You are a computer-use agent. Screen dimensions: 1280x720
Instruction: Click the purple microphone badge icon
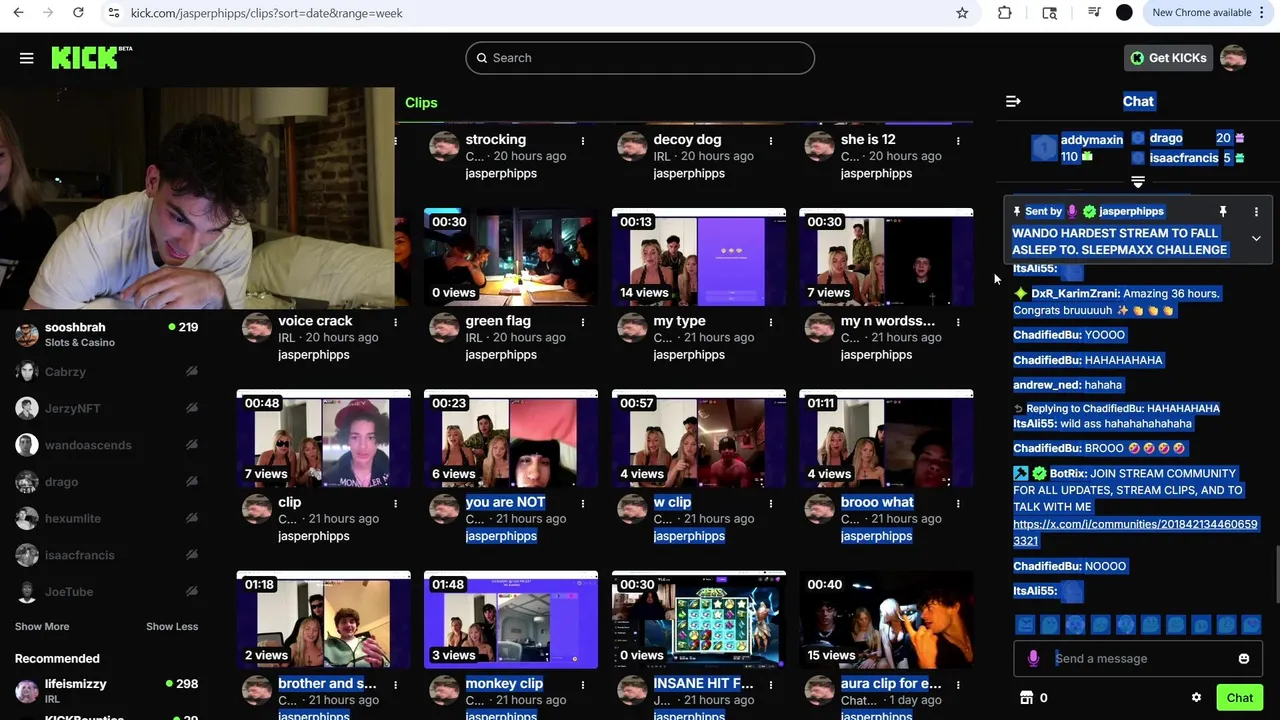click(1033, 658)
